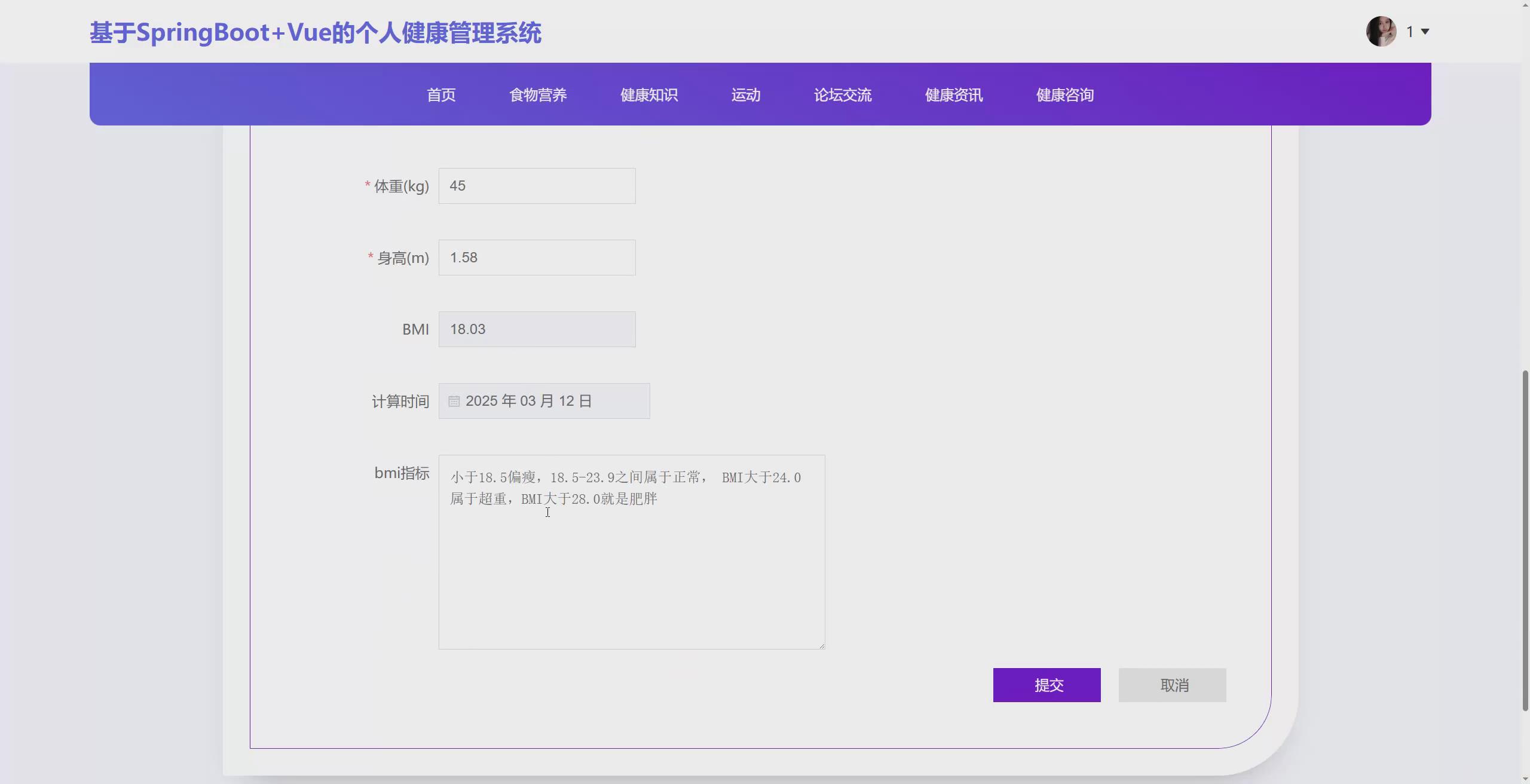This screenshot has height=784, width=1530.
Task: Navigate to 首页 in the navigation bar
Action: pyautogui.click(x=440, y=94)
